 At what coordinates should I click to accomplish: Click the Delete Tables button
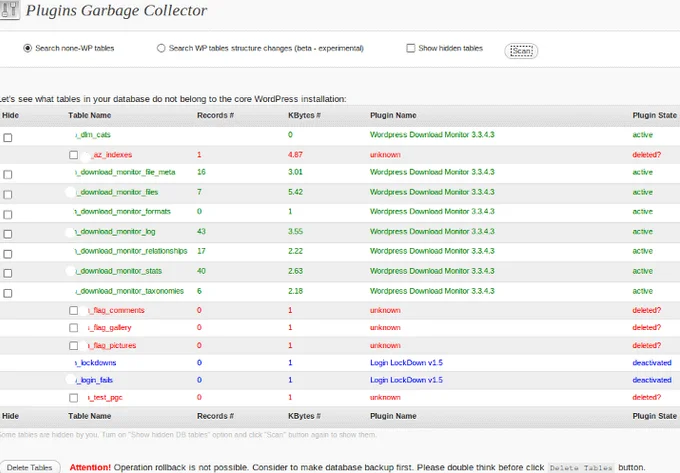[x=30, y=467]
